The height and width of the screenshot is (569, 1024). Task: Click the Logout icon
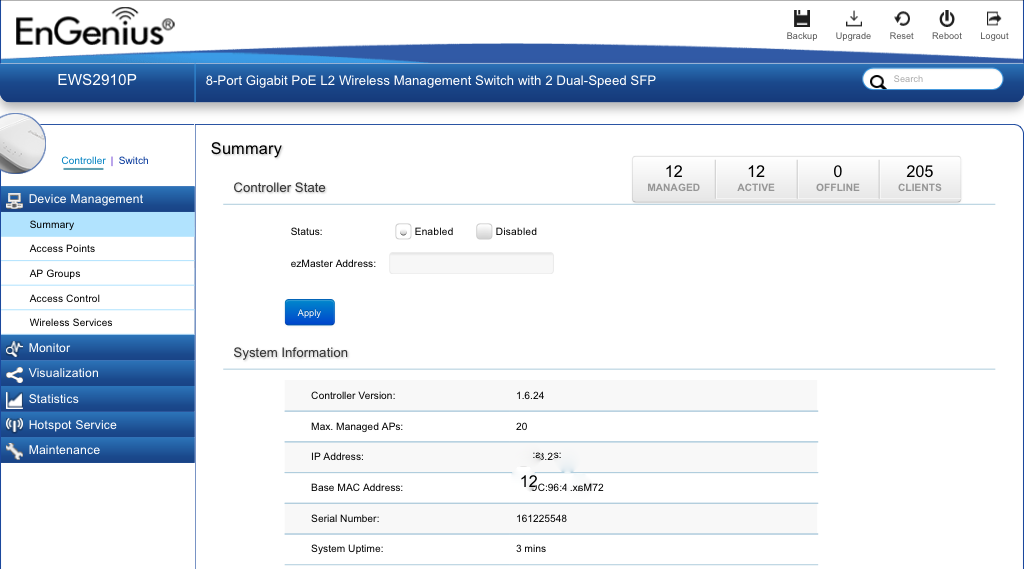(x=993, y=18)
